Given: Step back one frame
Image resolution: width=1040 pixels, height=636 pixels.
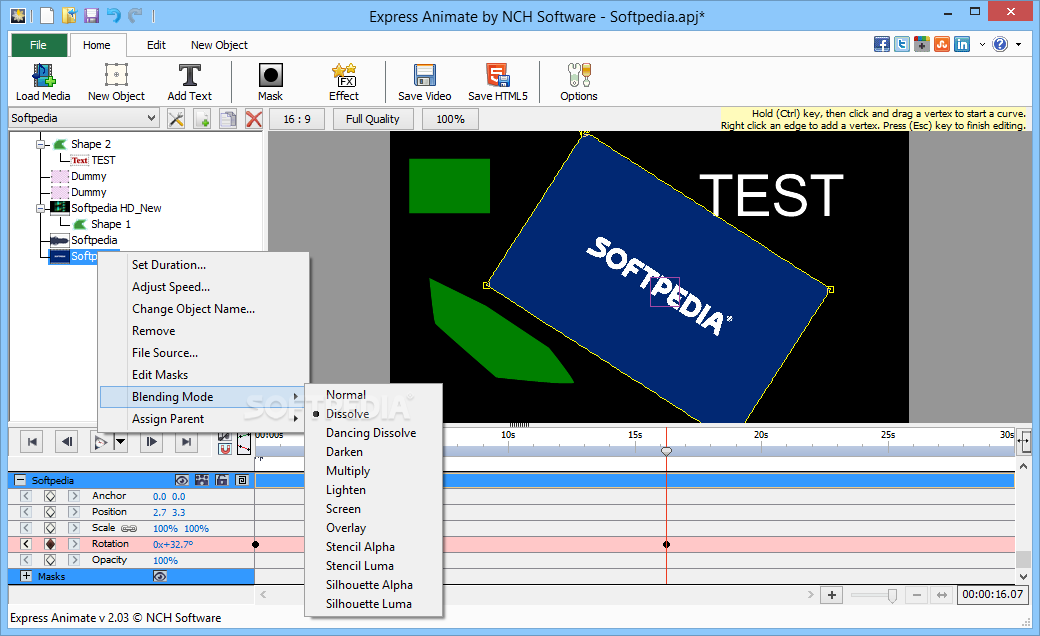Looking at the screenshot, I should pos(67,442).
